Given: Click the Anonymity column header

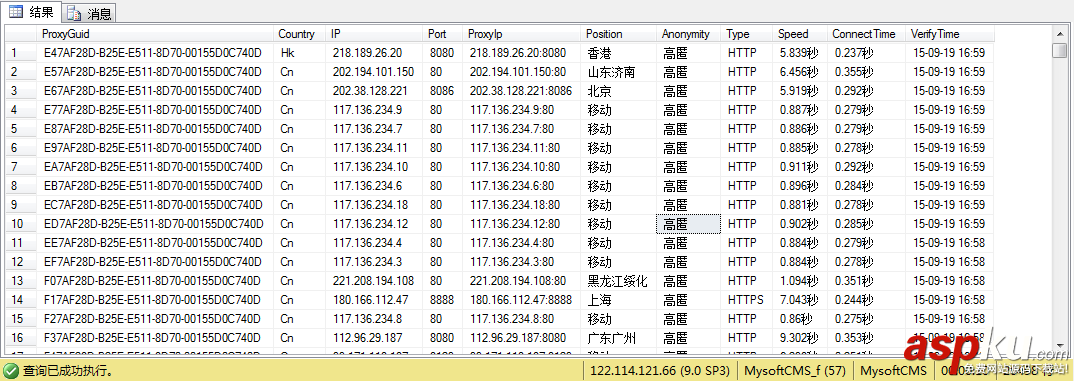Looking at the screenshot, I should tap(689, 34).
